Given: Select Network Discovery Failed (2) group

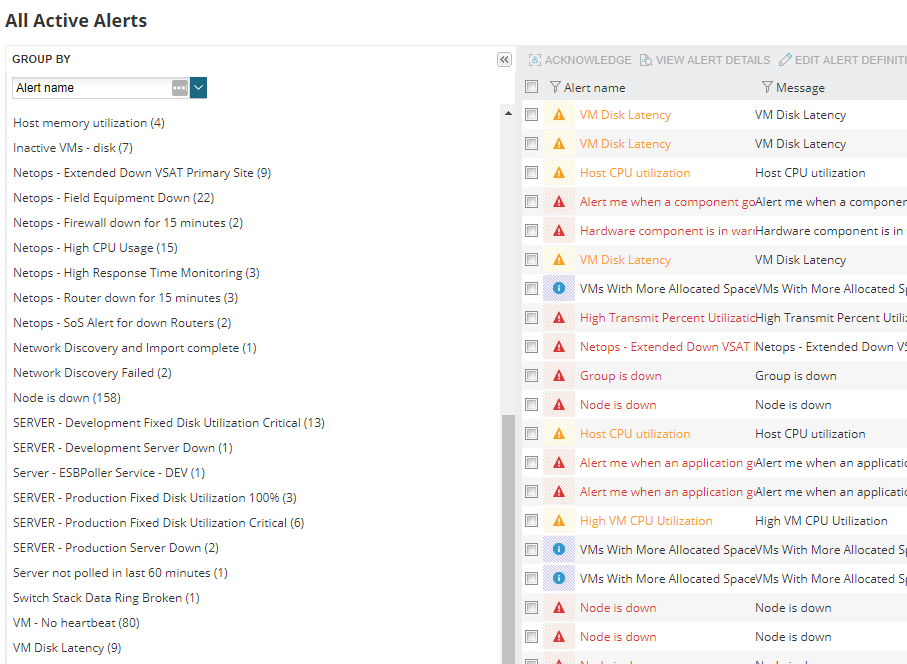Looking at the screenshot, I should 93,372.
